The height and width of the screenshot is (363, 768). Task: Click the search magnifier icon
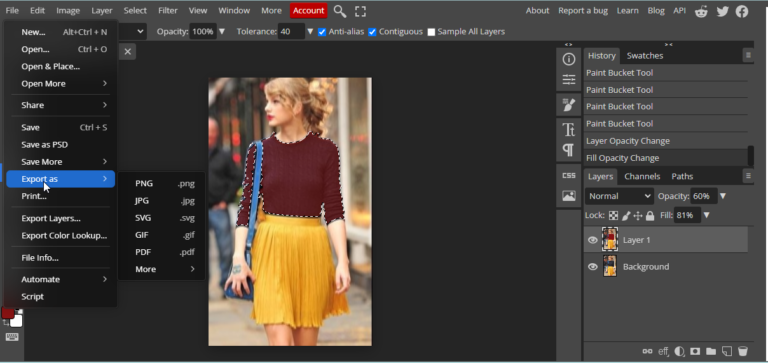(339, 11)
